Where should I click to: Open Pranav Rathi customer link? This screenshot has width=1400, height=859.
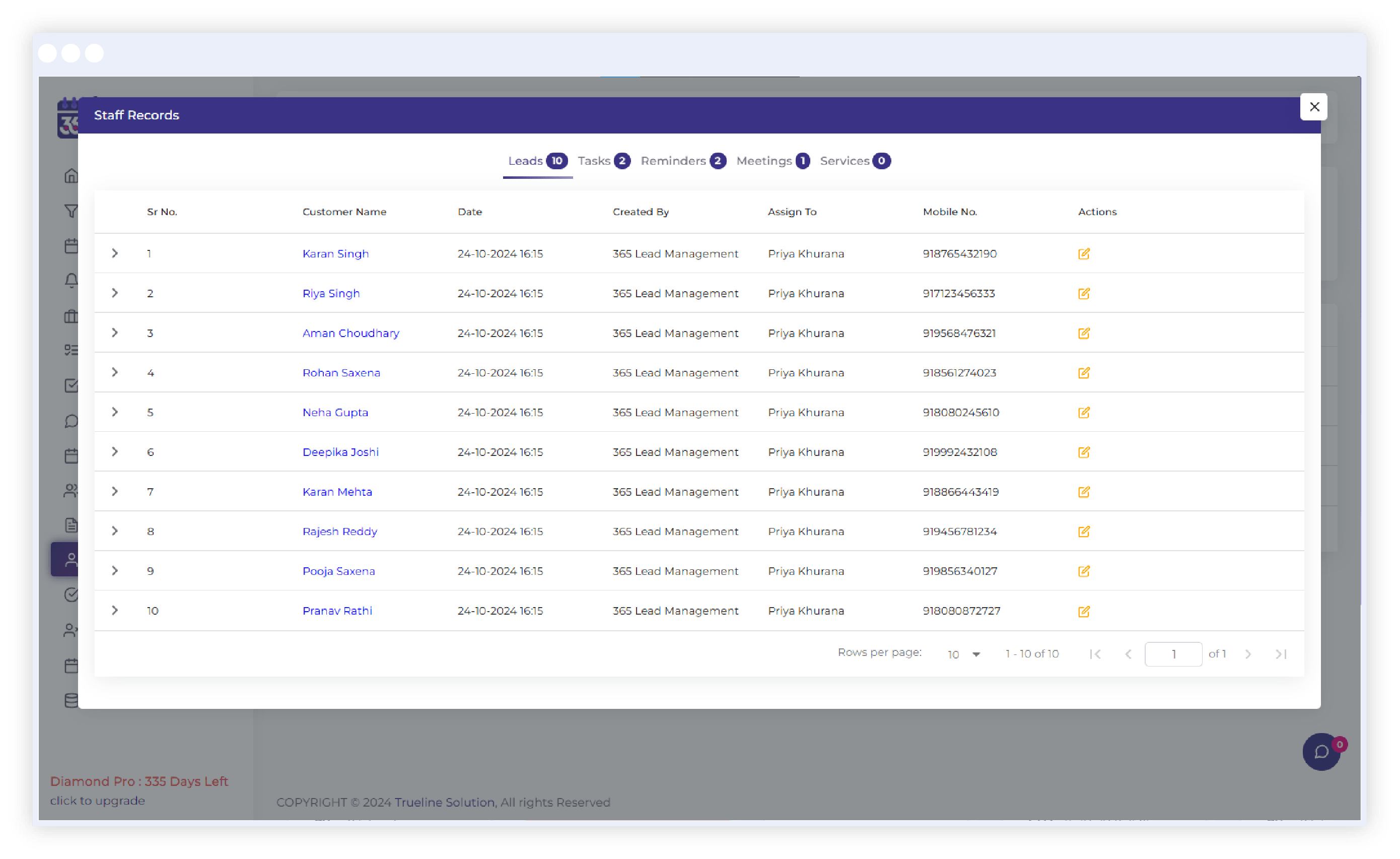click(x=337, y=611)
